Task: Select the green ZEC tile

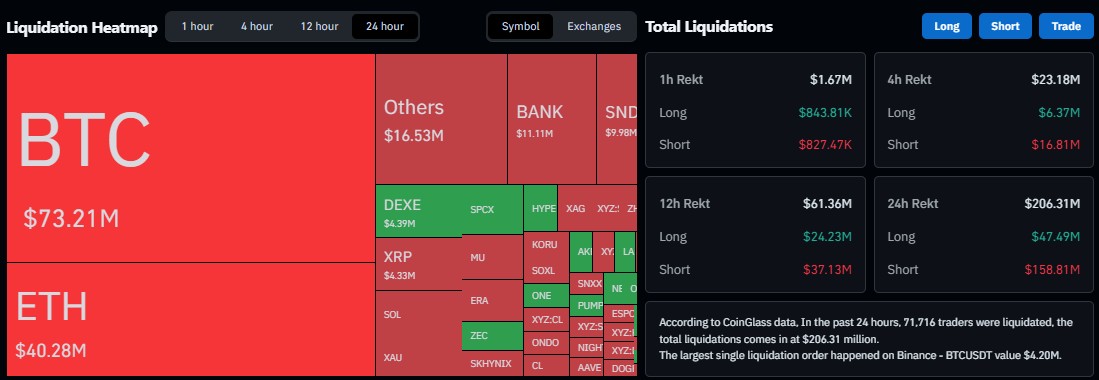Action: [x=492, y=336]
